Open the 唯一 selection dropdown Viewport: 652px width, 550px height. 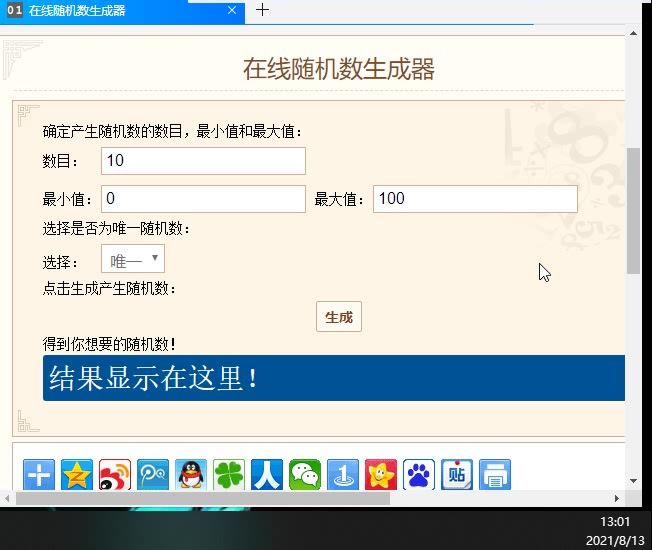[133, 259]
